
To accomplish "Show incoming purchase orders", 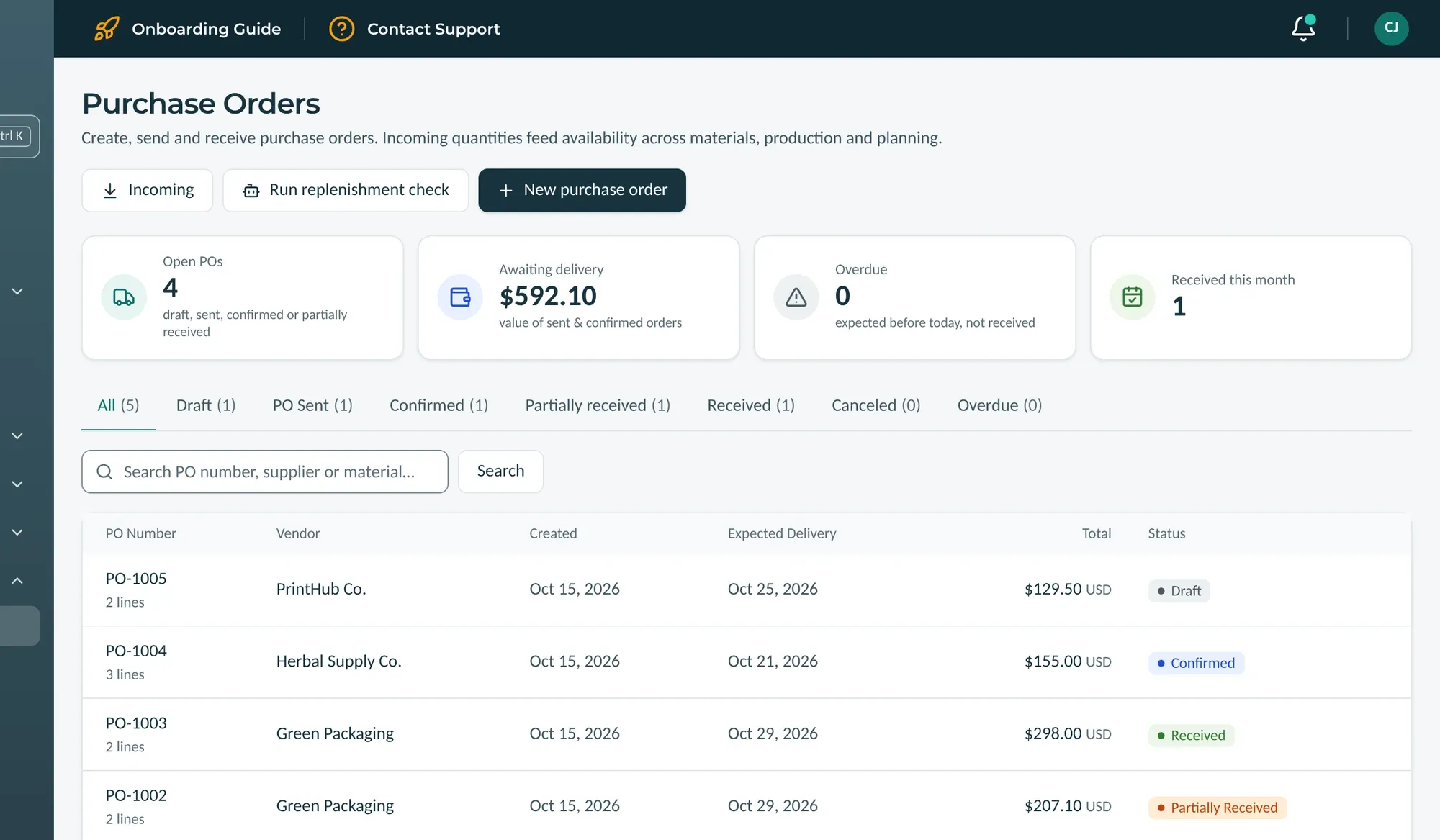I will tap(148, 190).
